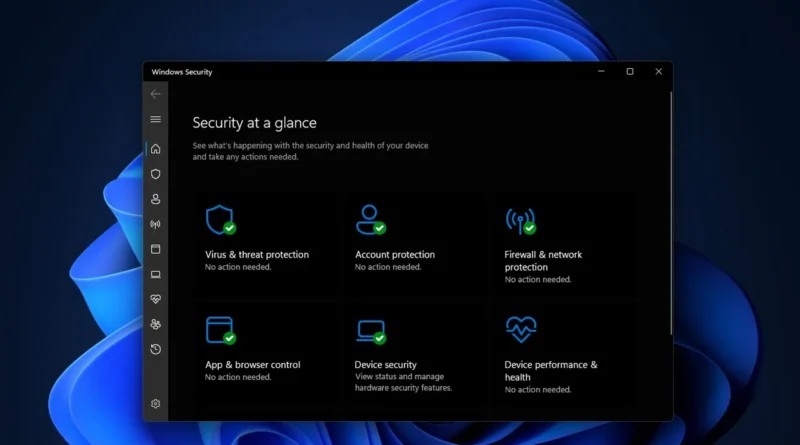Click 'View status and manage hardware security features' text
800x445 pixels.
(x=403, y=382)
